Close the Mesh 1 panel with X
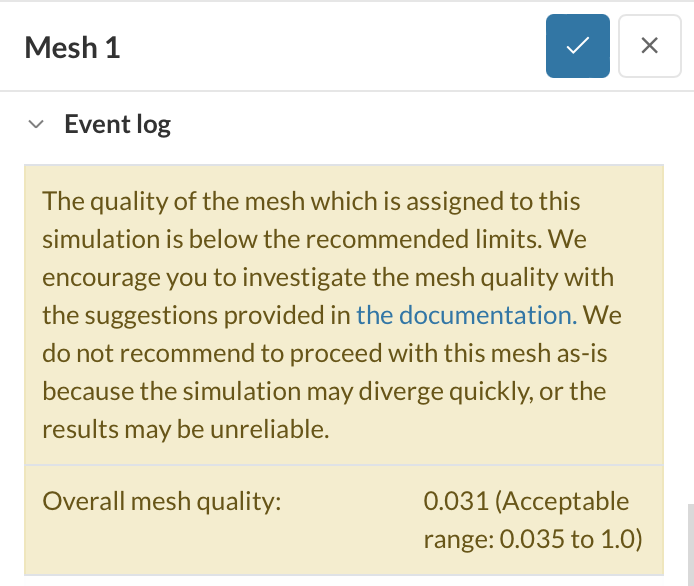This screenshot has width=694, height=586. point(649,46)
